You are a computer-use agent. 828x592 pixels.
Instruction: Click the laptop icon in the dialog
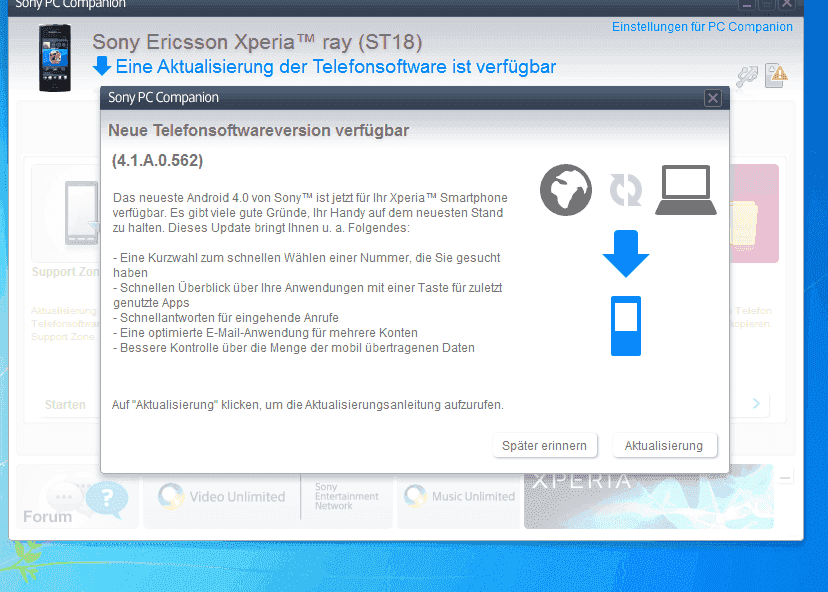[685, 190]
